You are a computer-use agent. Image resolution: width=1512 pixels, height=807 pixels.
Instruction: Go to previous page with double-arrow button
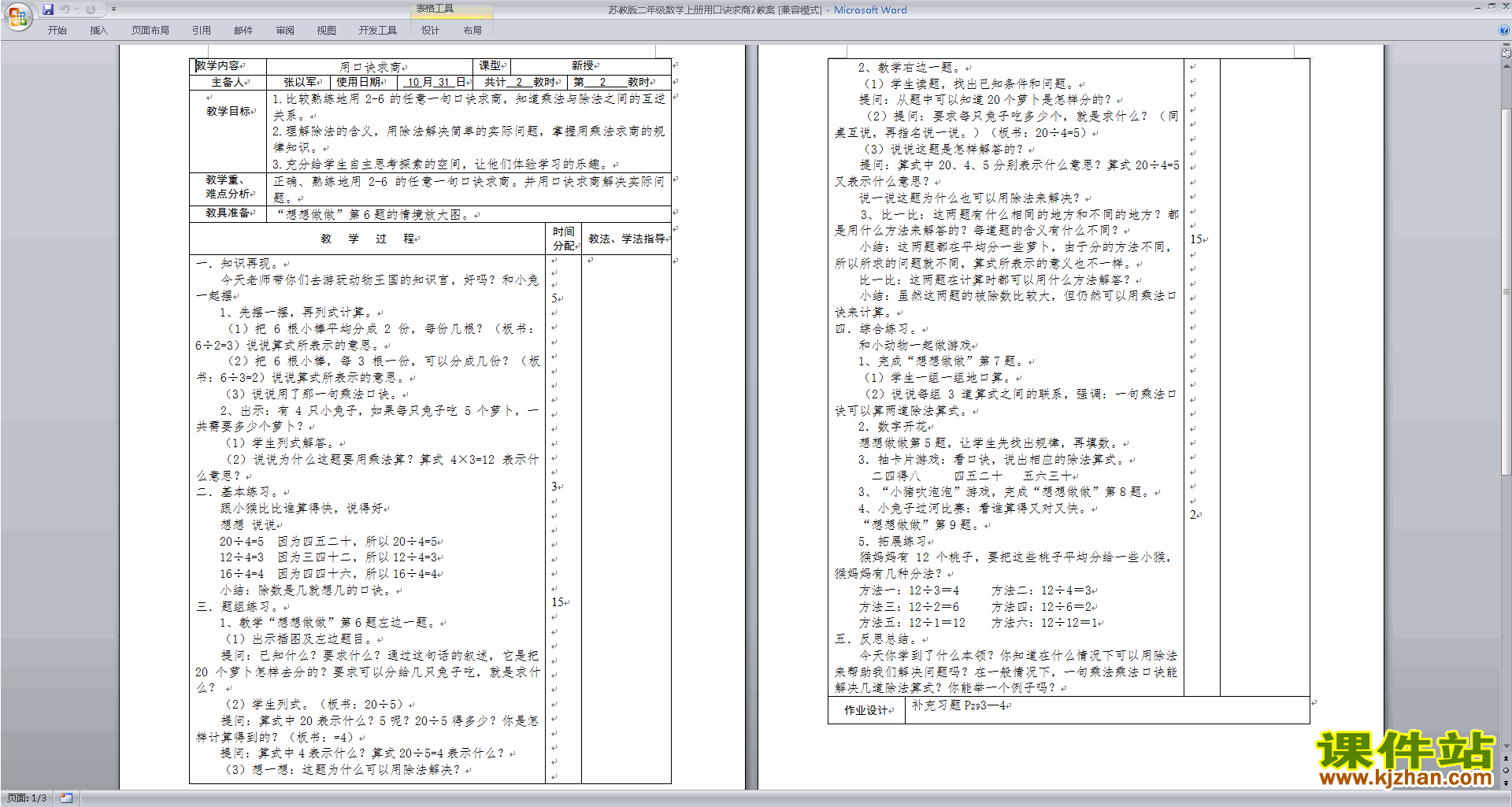click(1506, 758)
